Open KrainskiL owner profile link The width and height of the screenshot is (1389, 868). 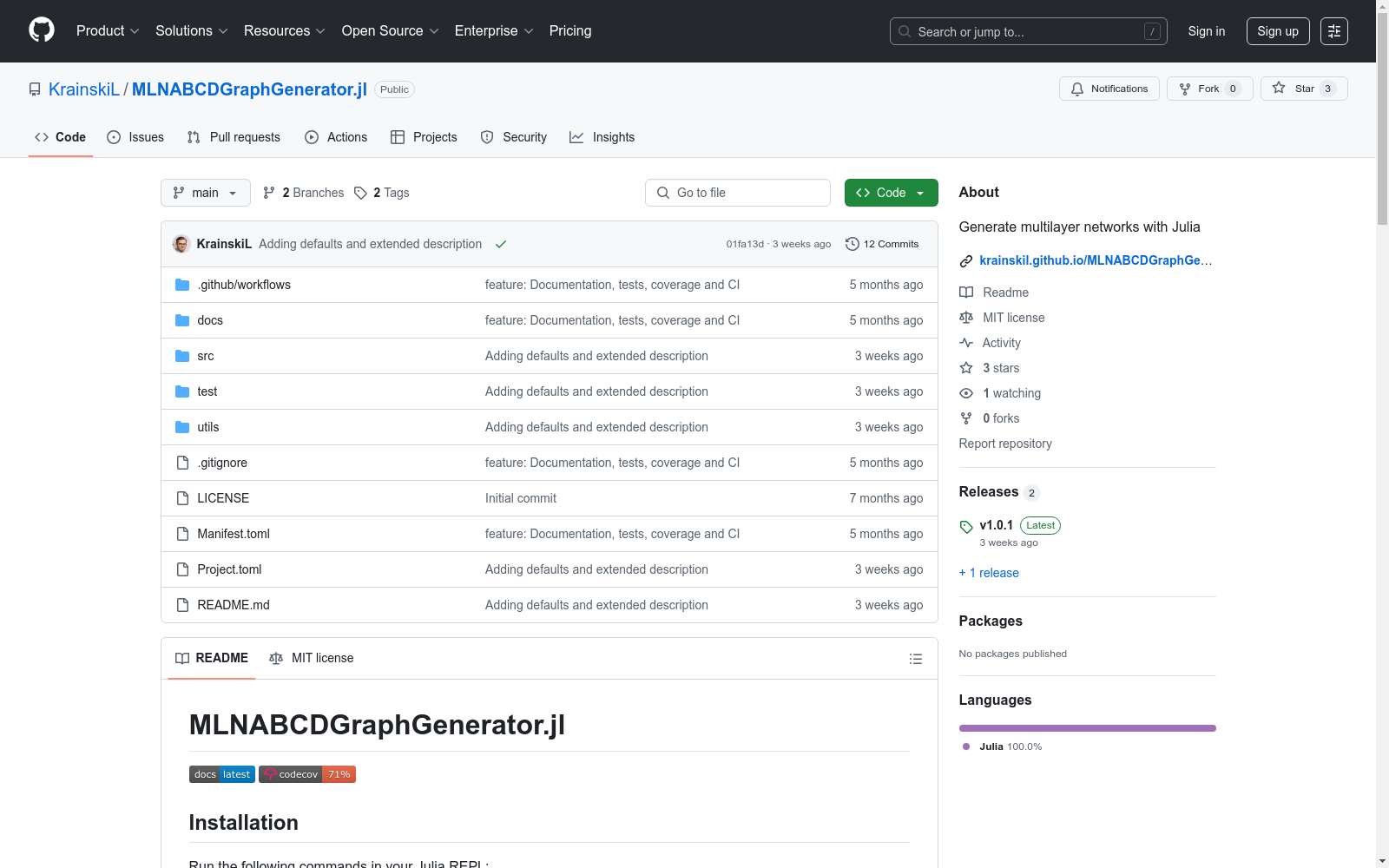[84, 89]
